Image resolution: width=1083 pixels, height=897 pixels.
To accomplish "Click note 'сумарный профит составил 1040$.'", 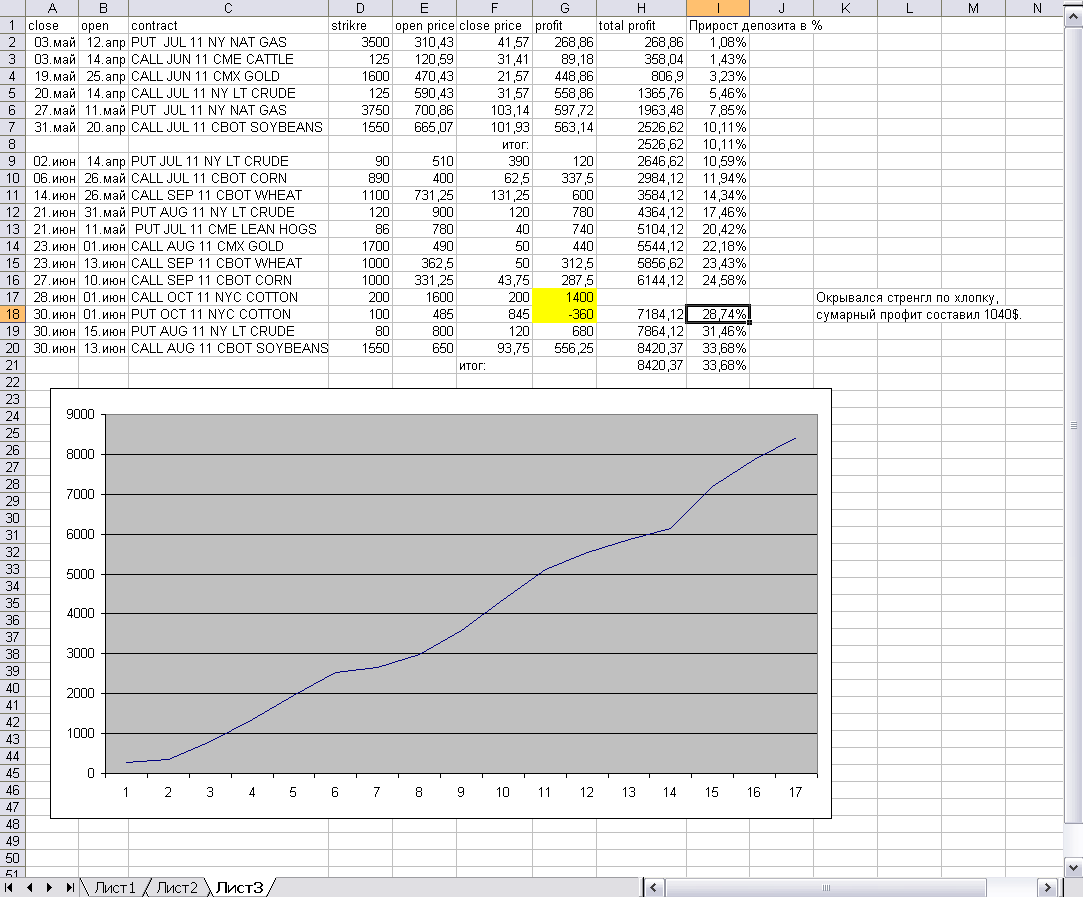I will (x=918, y=315).
